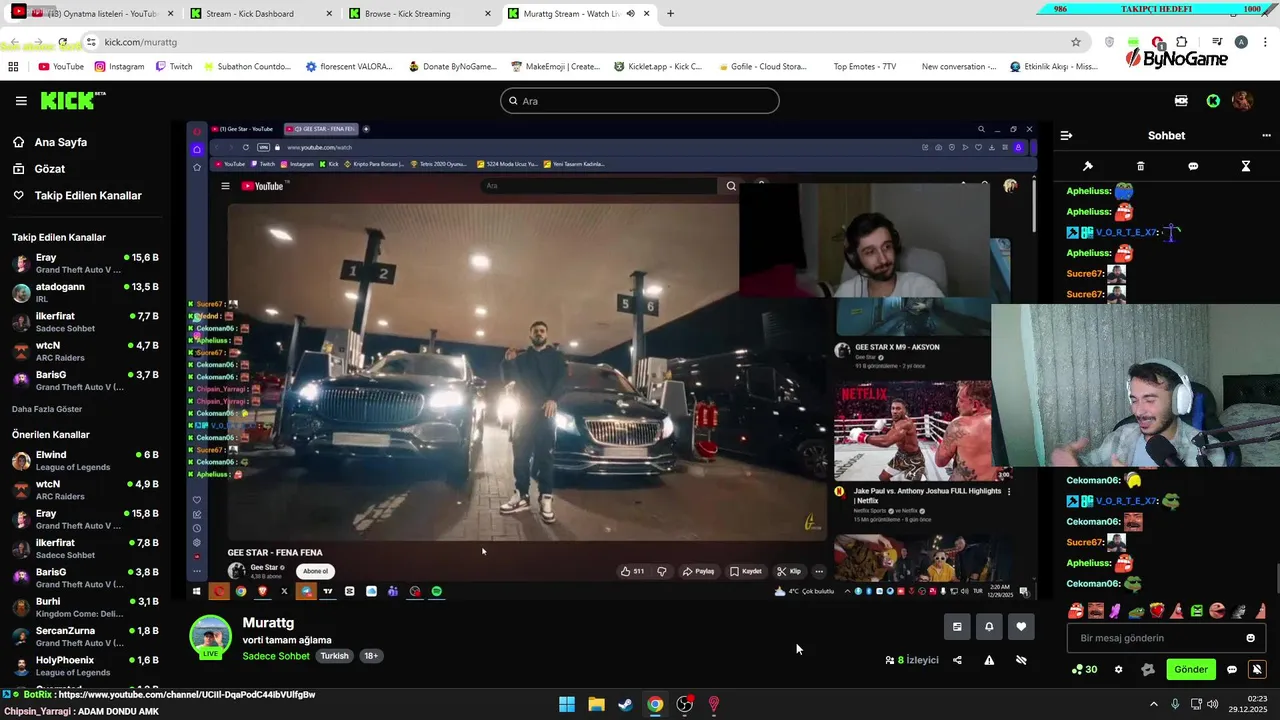1280x720 pixels.
Task: Open Windows Start button
Action: tap(567, 704)
